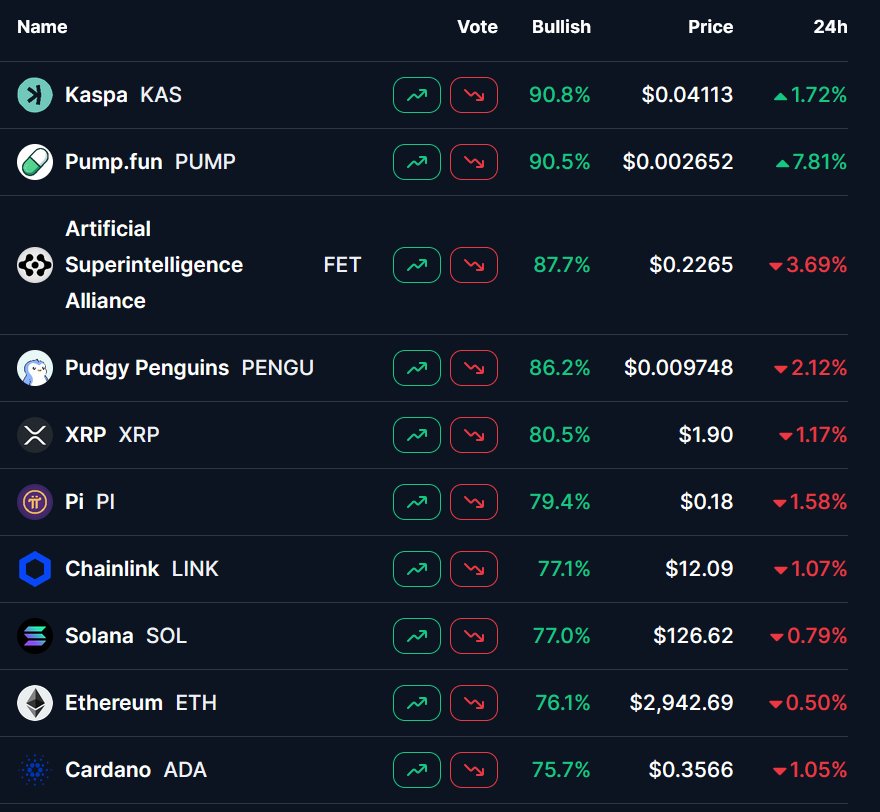Vote bearish on Pump.fun

[474, 162]
